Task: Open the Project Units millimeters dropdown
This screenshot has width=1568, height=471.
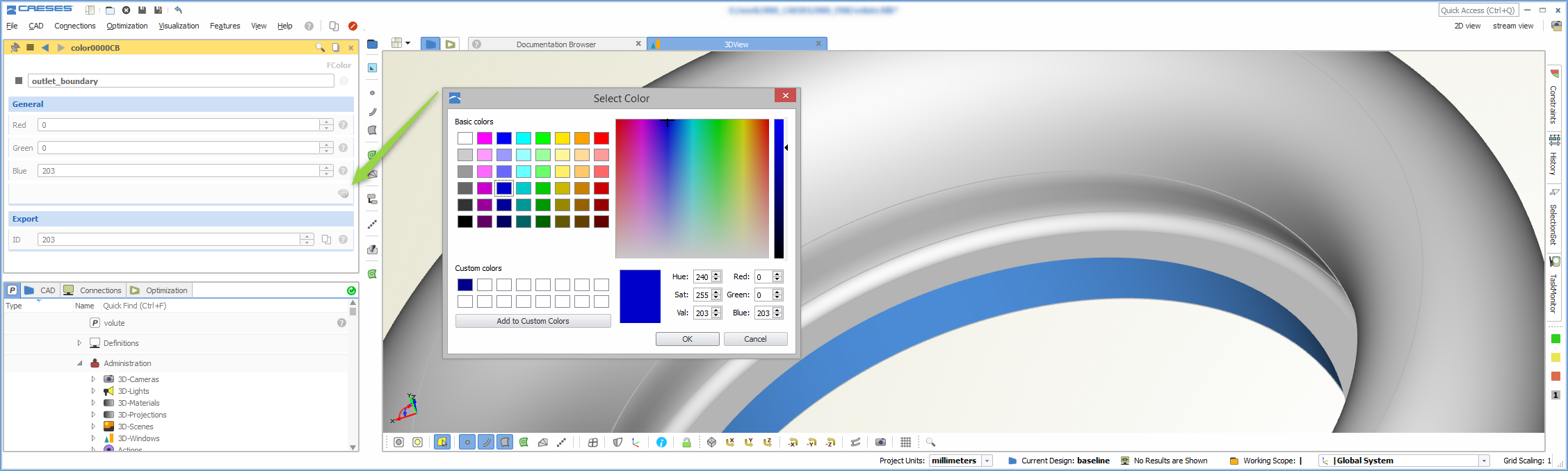Action: [987, 461]
